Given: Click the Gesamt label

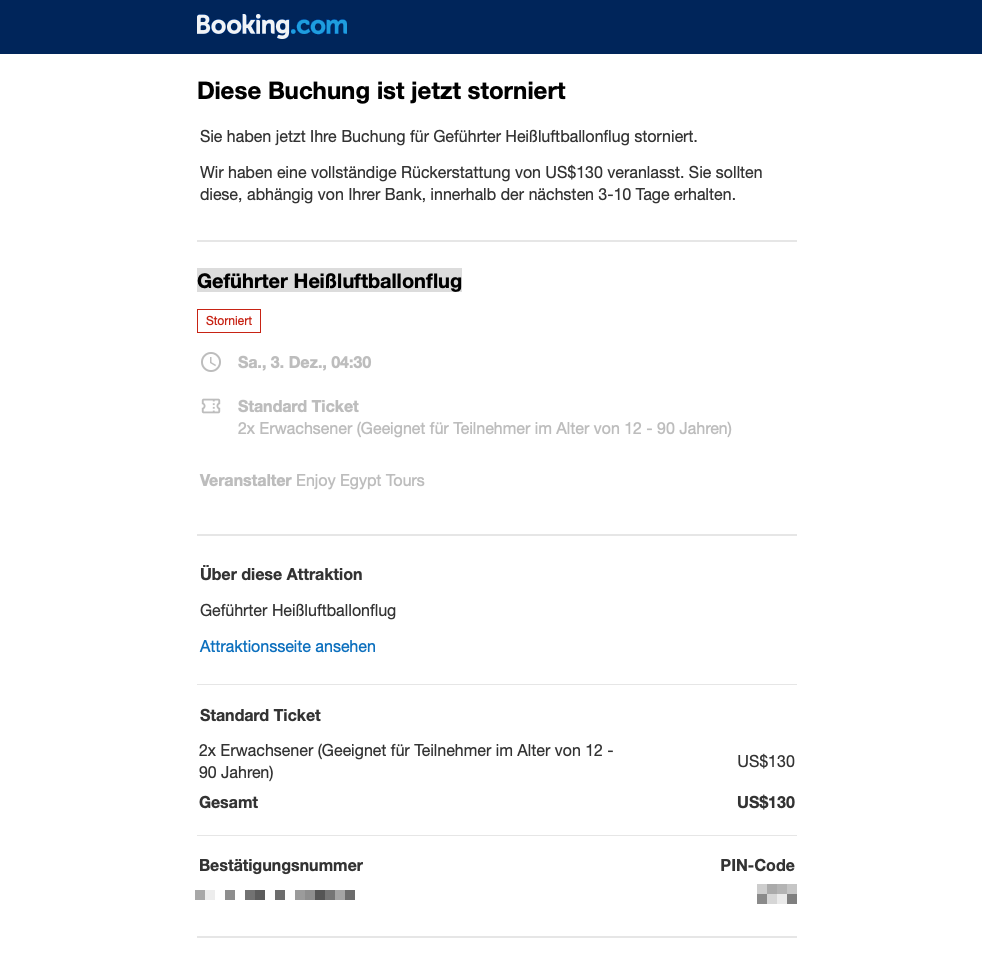Looking at the screenshot, I should point(229,802).
